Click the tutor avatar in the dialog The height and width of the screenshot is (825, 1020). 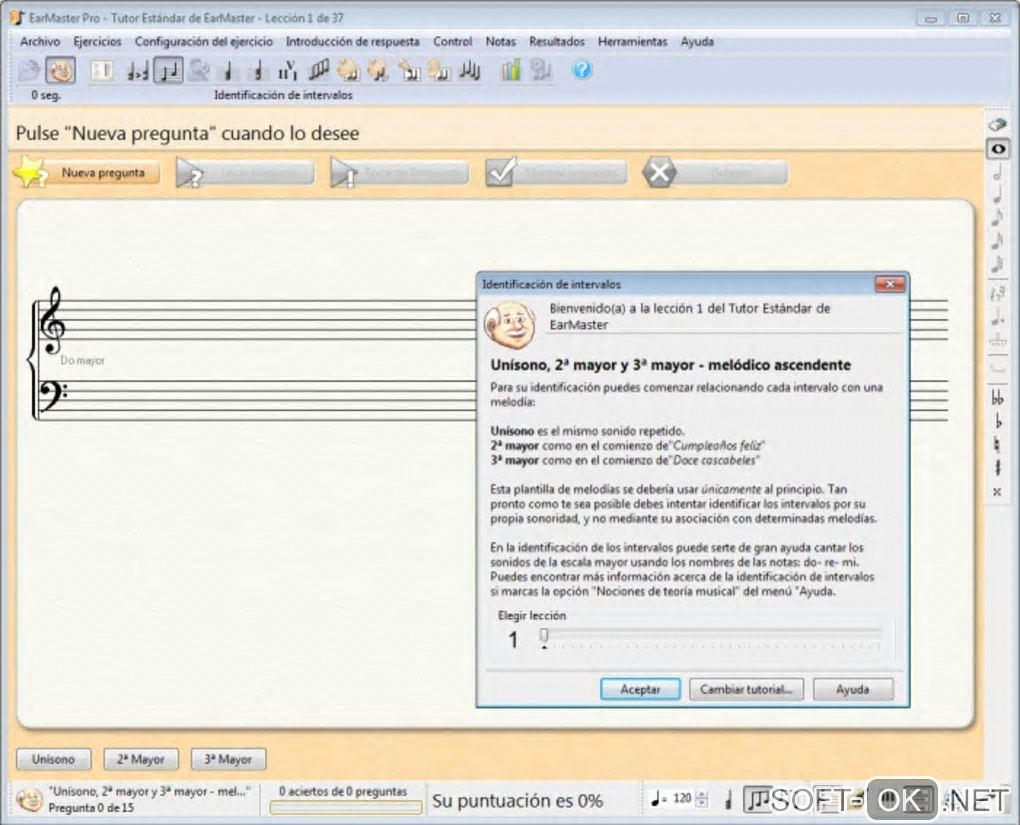(x=510, y=324)
